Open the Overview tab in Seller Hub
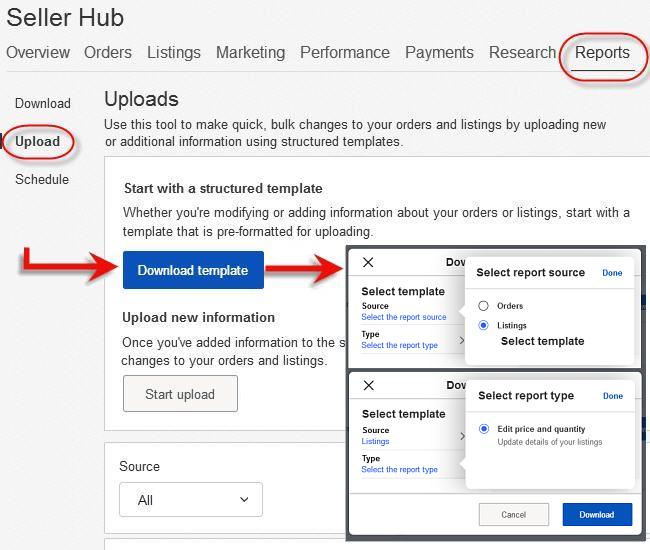Screen dimensions: 650x550 [x=38, y=53]
